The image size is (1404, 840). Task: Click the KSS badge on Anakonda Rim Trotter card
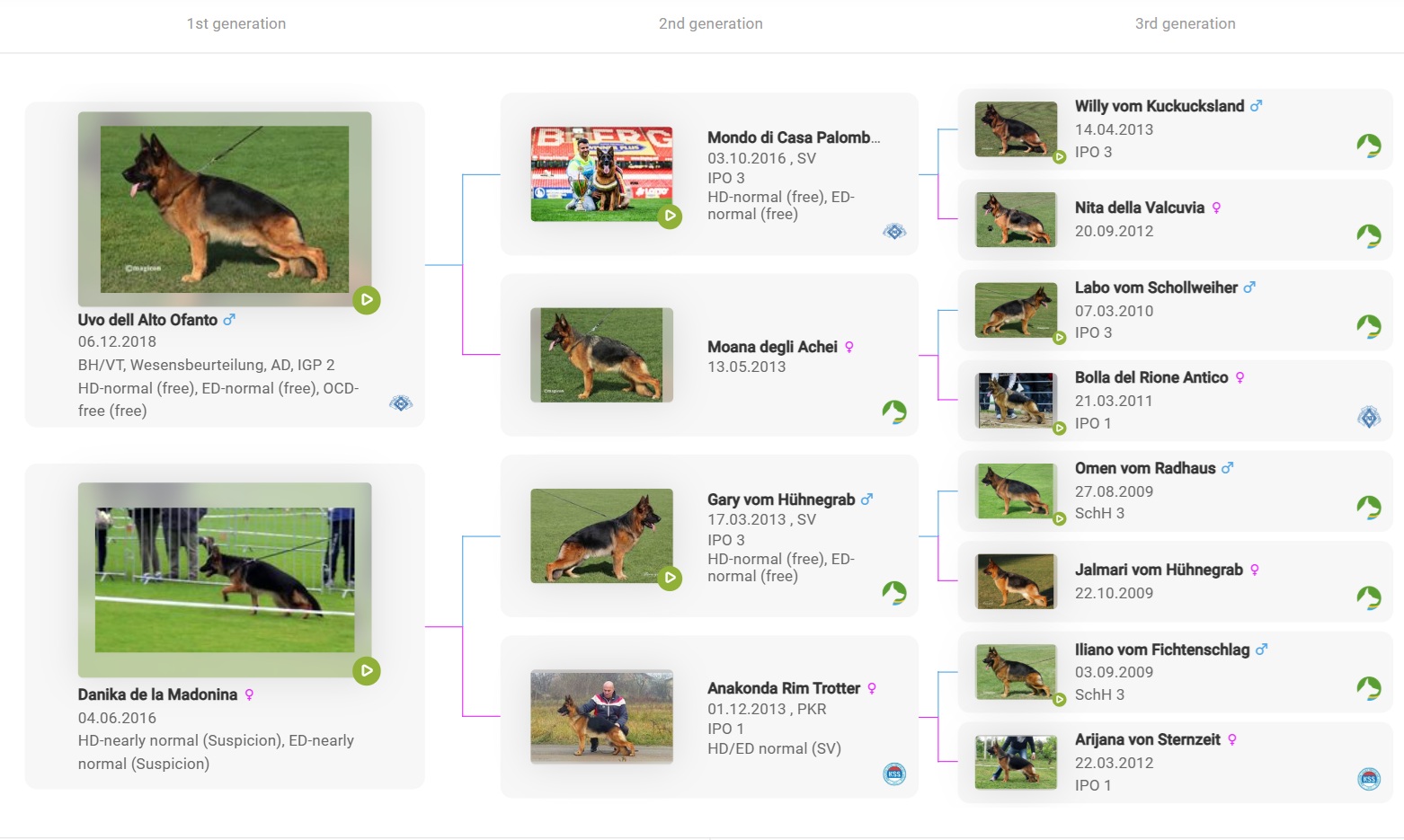tap(894, 774)
